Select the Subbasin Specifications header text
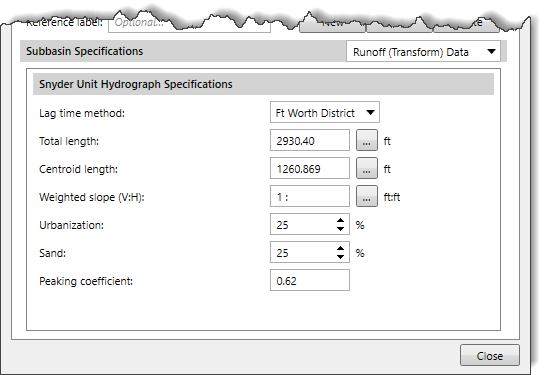Screen dimensions: 546x375 pos(84,51)
